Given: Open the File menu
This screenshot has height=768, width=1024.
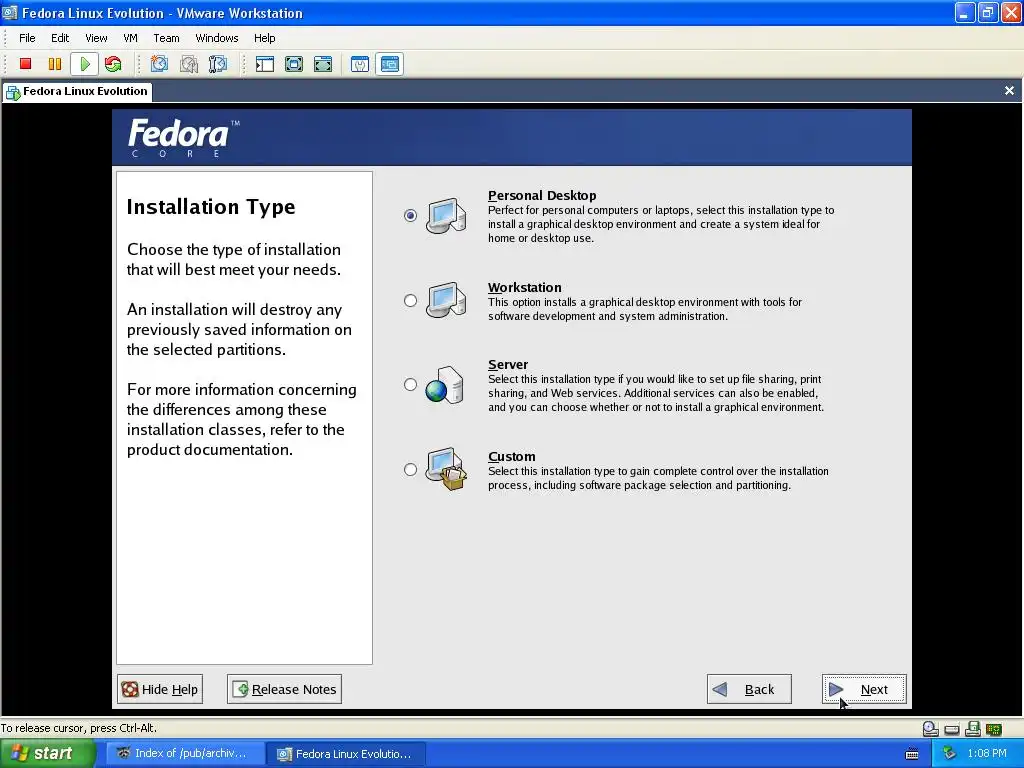Looking at the screenshot, I should (27, 38).
